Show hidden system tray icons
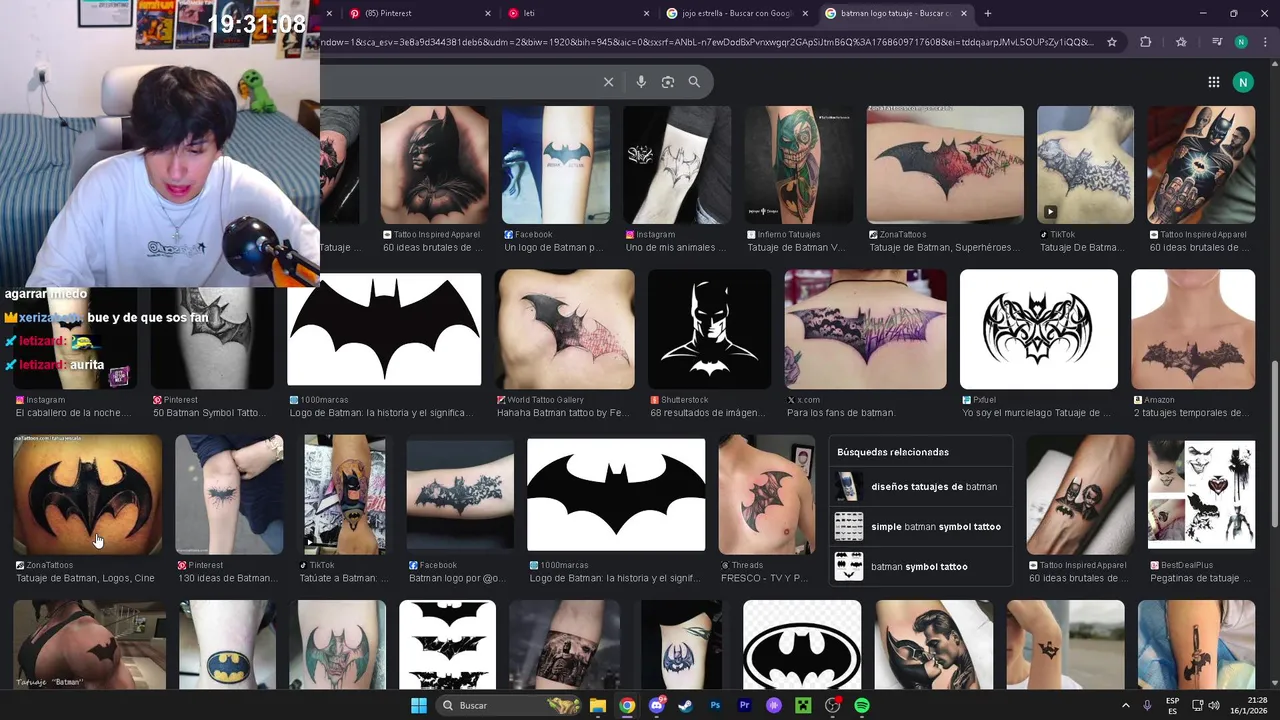Viewport: 1280px width, 720px height. (x=1125, y=705)
